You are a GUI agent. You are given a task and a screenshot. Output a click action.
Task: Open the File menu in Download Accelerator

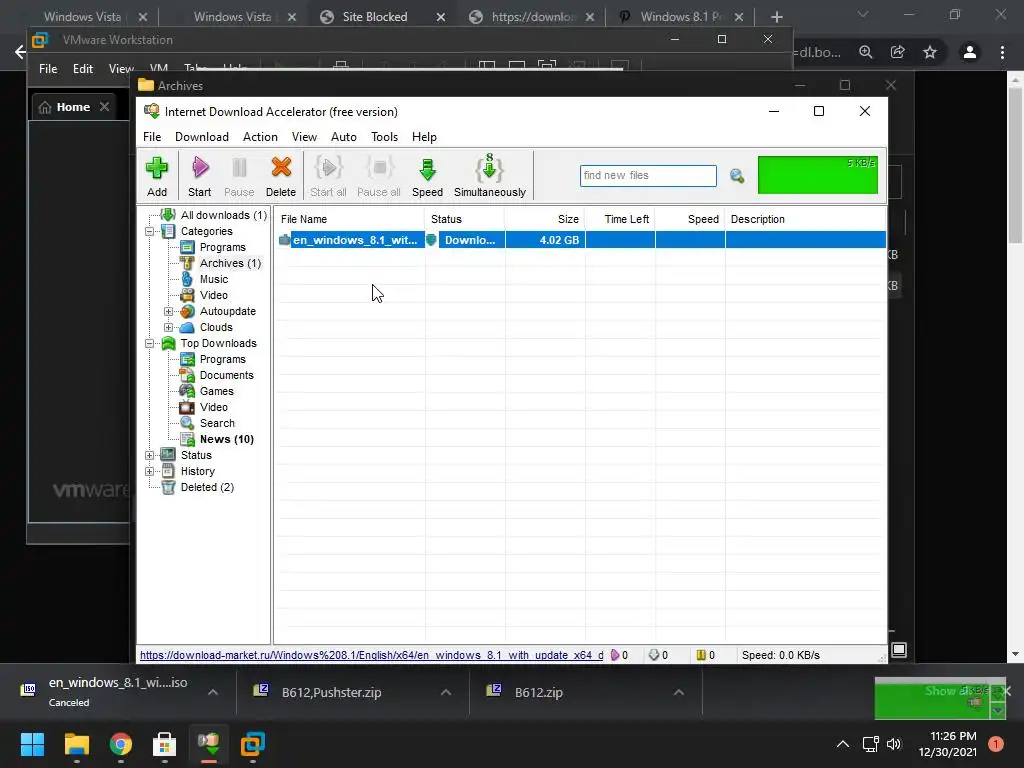pos(152,136)
